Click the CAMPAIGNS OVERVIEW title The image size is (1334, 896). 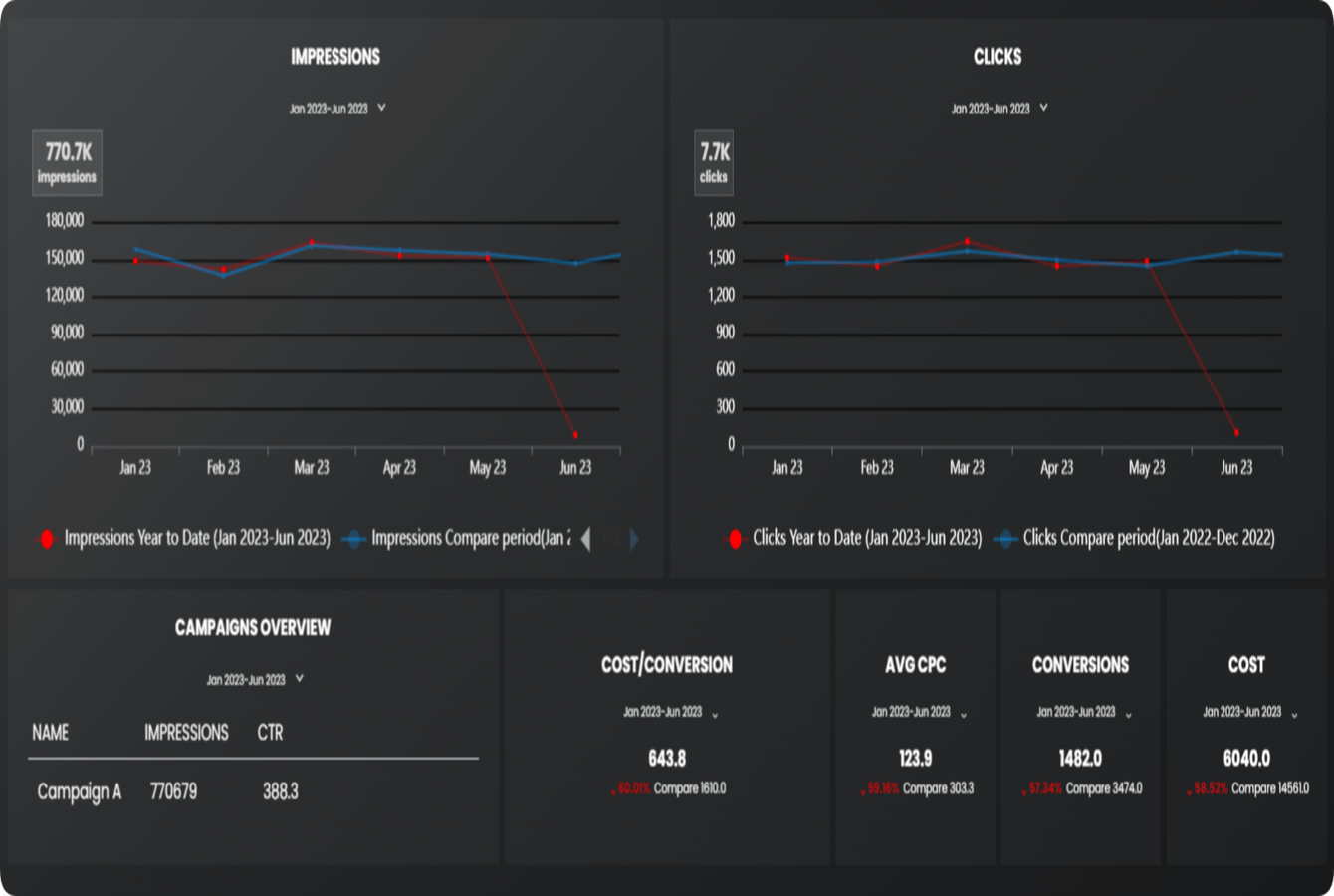click(x=253, y=628)
